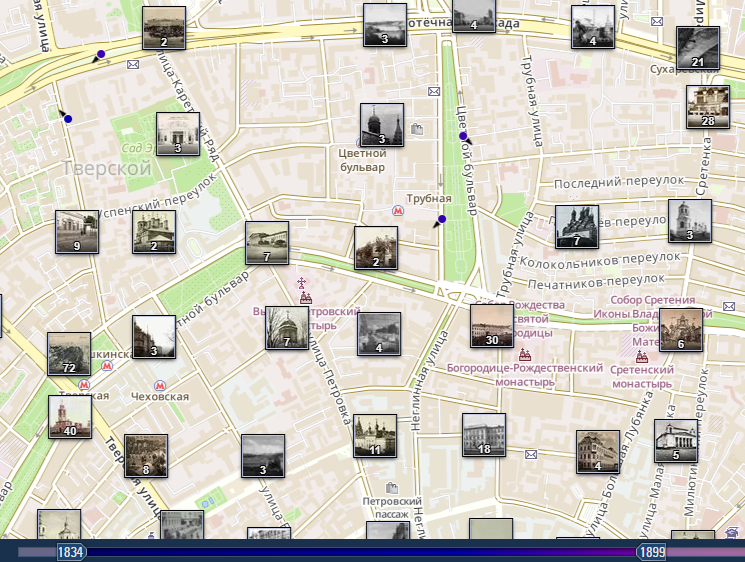The width and height of the screenshot is (745, 562).
Task: Open the photo cluster labeled 30
Action: tap(492, 326)
